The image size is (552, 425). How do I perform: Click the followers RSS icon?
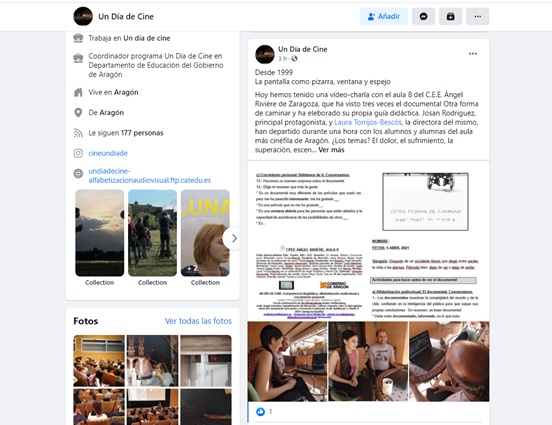[78, 133]
